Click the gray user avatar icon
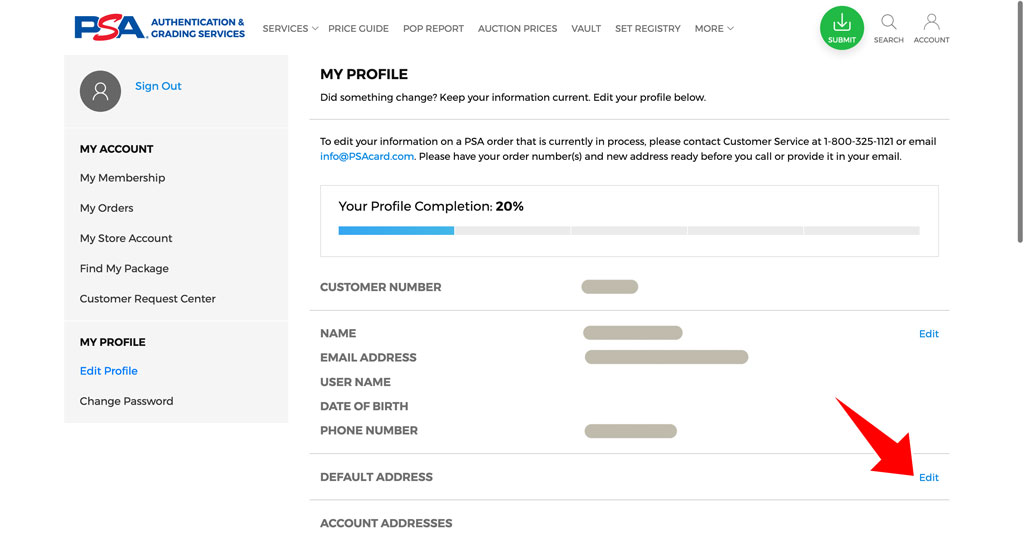The width and height of the screenshot is (1024, 542). tap(100, 91)
